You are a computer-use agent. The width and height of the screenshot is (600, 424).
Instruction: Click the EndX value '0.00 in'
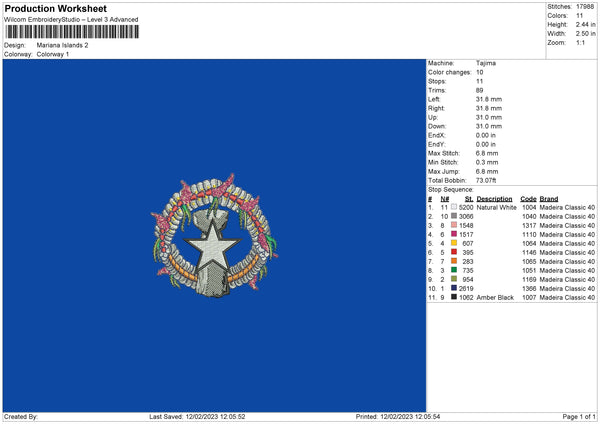pos(486,135)
